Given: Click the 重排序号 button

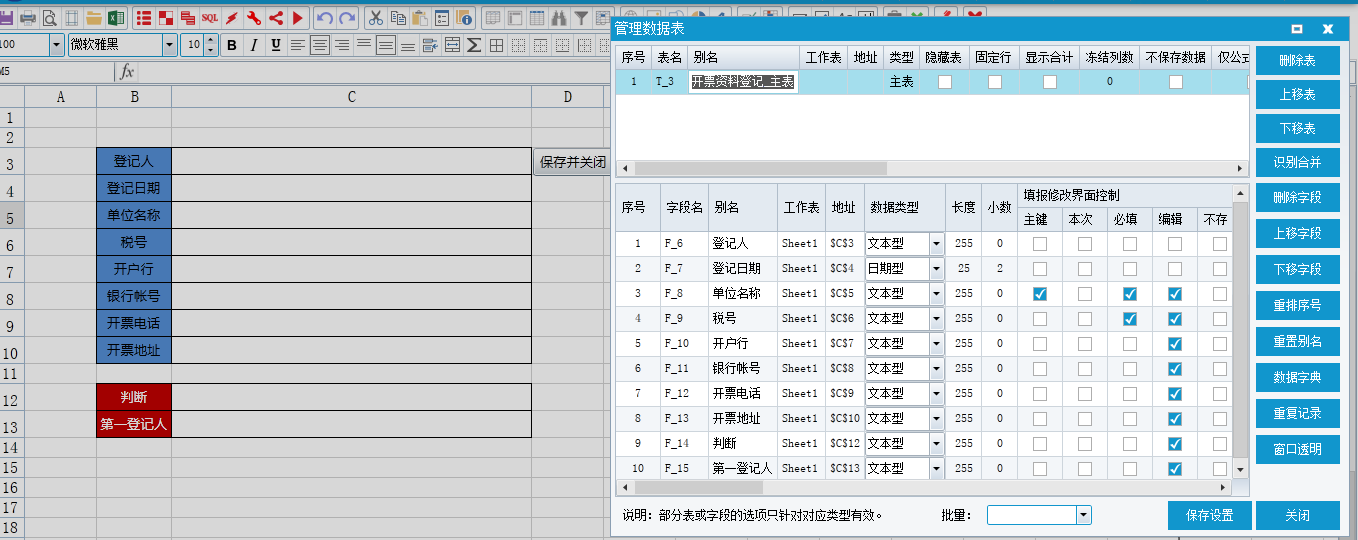Looking at the screenshot, I should tap(1297, 305).
